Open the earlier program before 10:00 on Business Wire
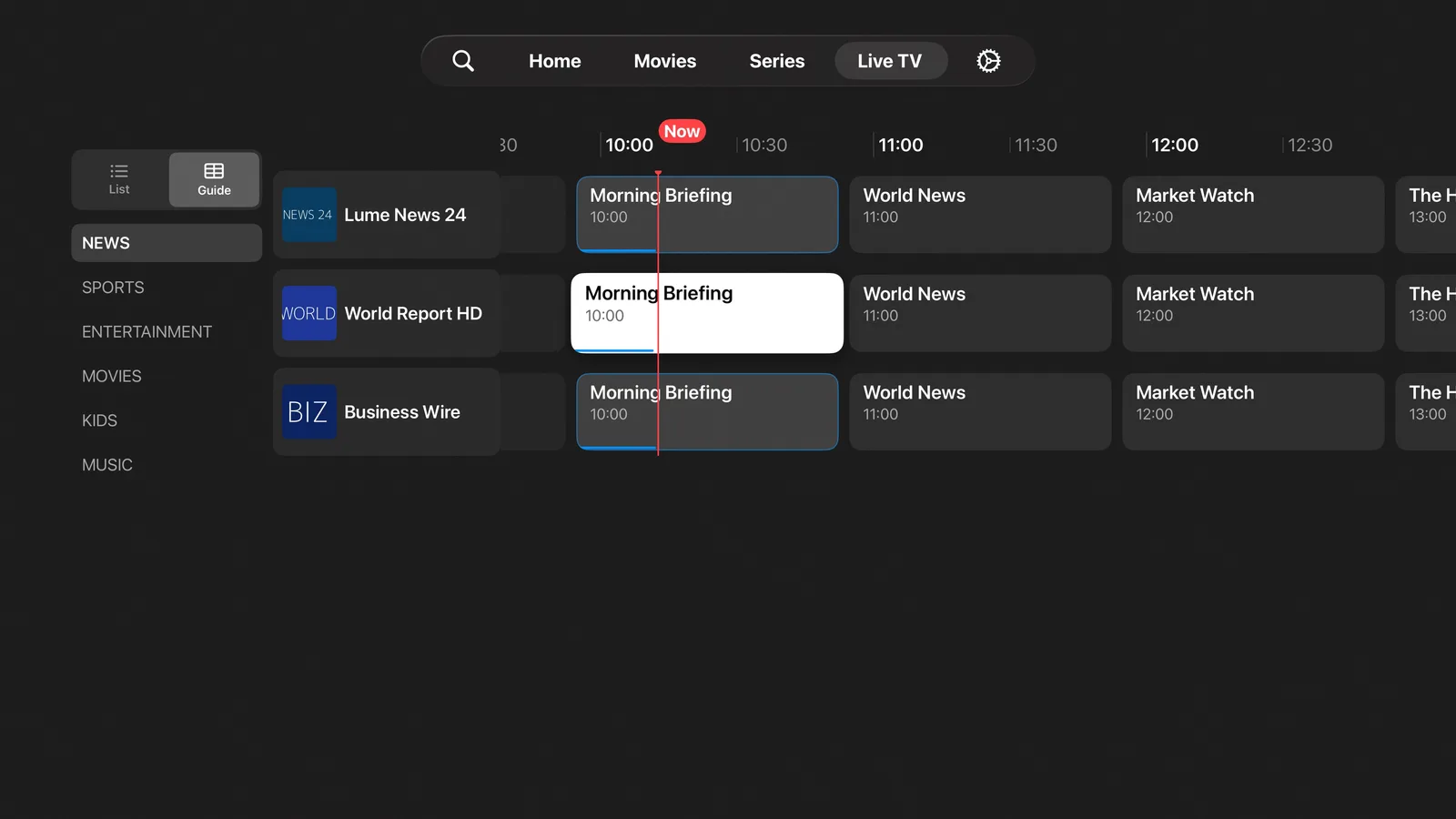The width and height of the screenshot is (1456, 819). [x=532, y=412]
